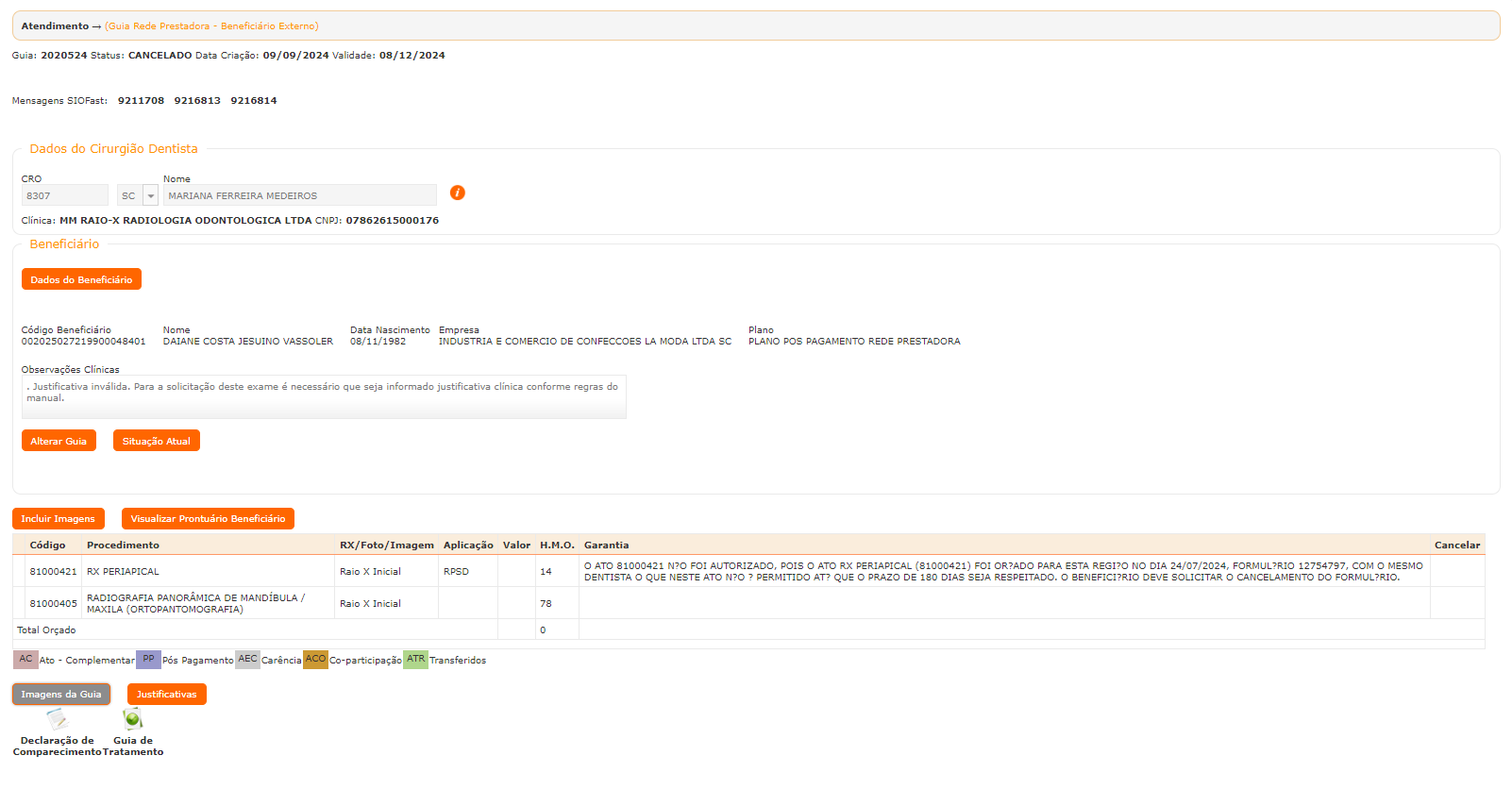Select the ATR Transferidos legend swatch
Screen dimensions: 1512x789
click(x=415, y=659)
